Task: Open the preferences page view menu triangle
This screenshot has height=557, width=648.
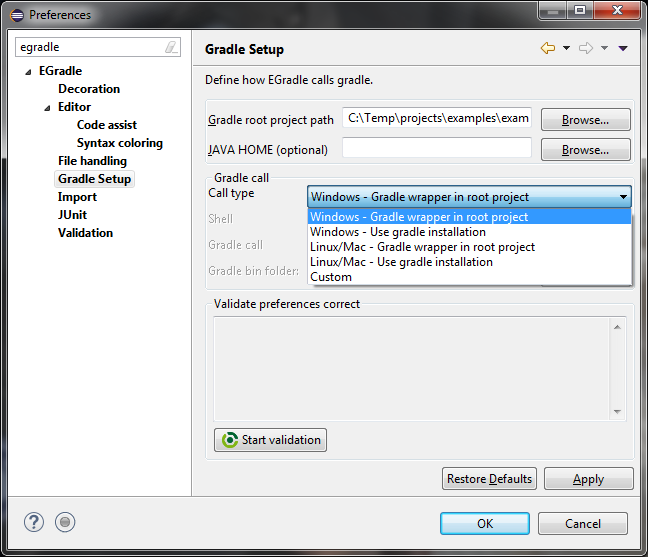Action: click(623, 49)
